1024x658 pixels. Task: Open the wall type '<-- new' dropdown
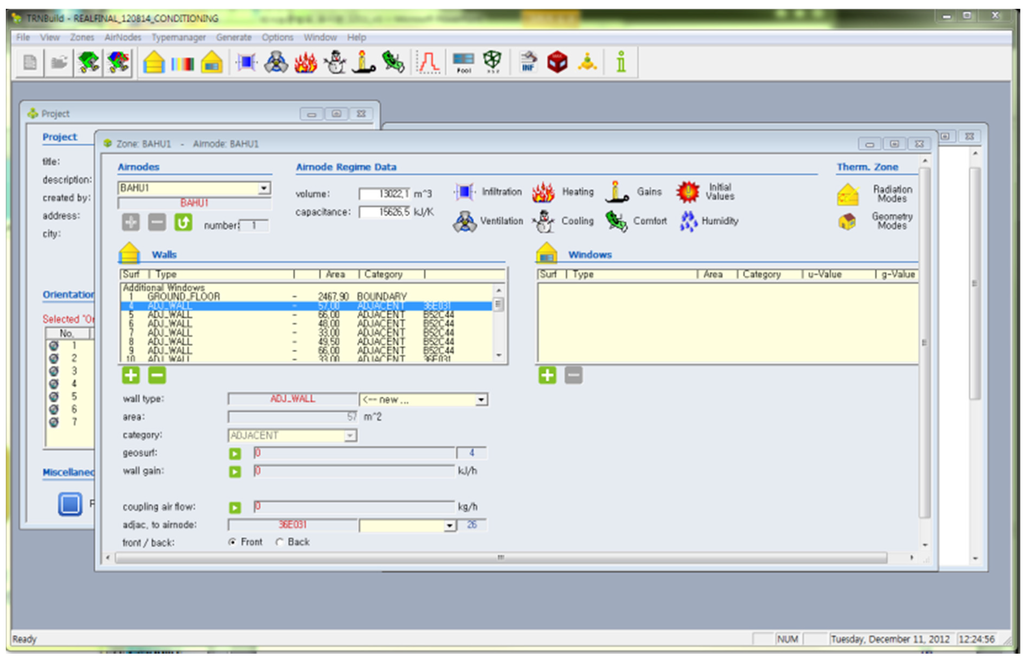pos(481,400)
